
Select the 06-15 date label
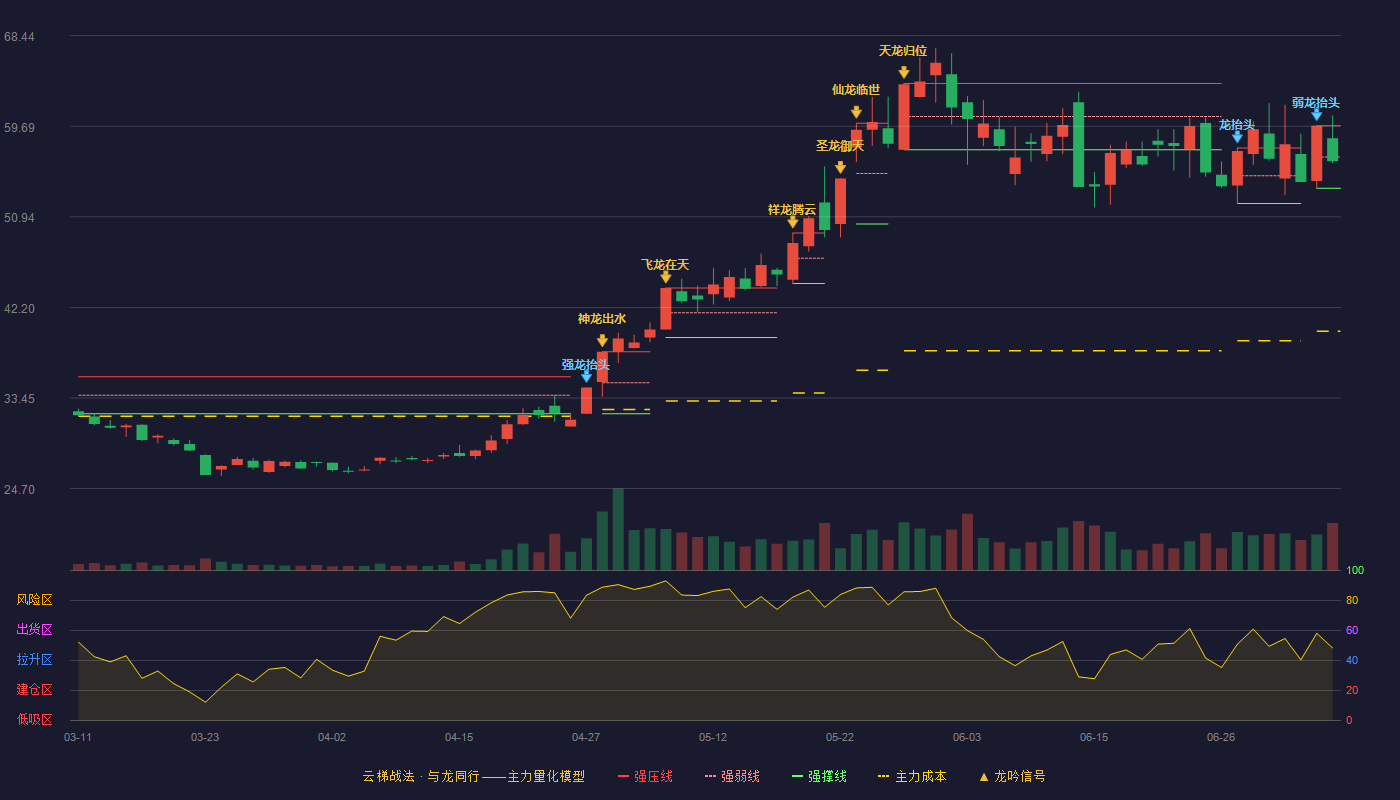pyautogui.click(x=1094, y=737)
